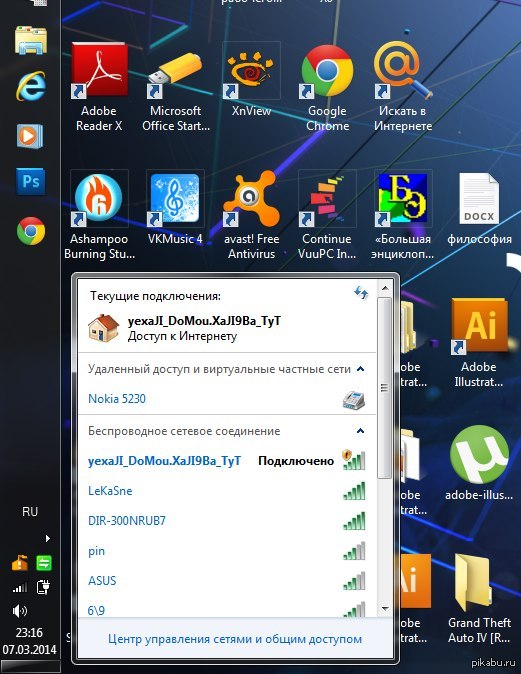Collapse the Удаленный доступ section
This screenshot has width=521, height=674.
pyautogui.click(x=361, y=369)
